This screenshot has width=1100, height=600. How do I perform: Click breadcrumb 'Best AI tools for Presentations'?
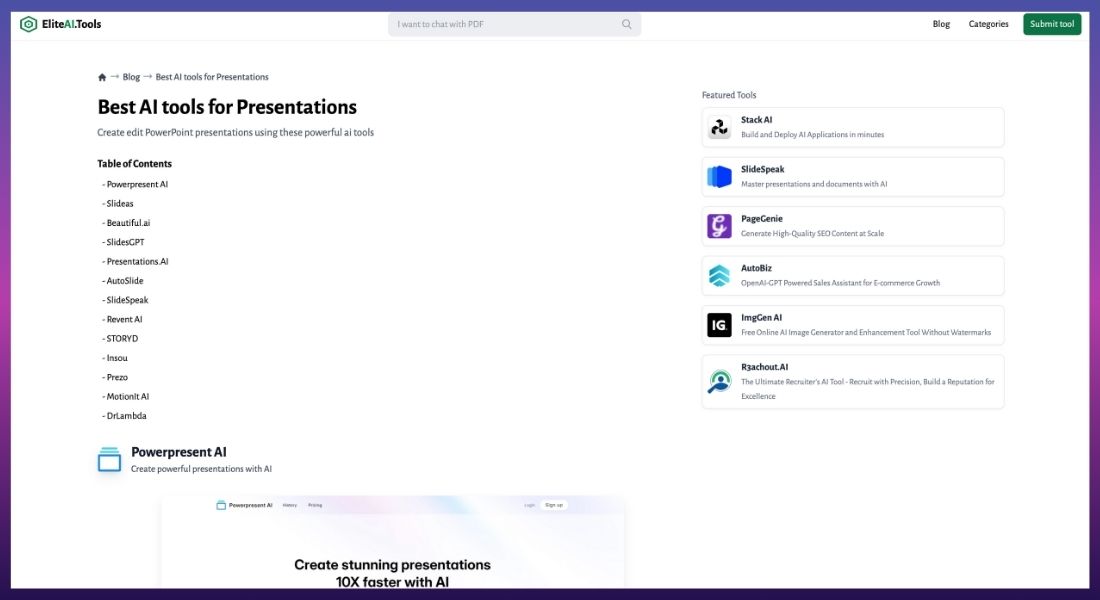click(x=212, y=77)
